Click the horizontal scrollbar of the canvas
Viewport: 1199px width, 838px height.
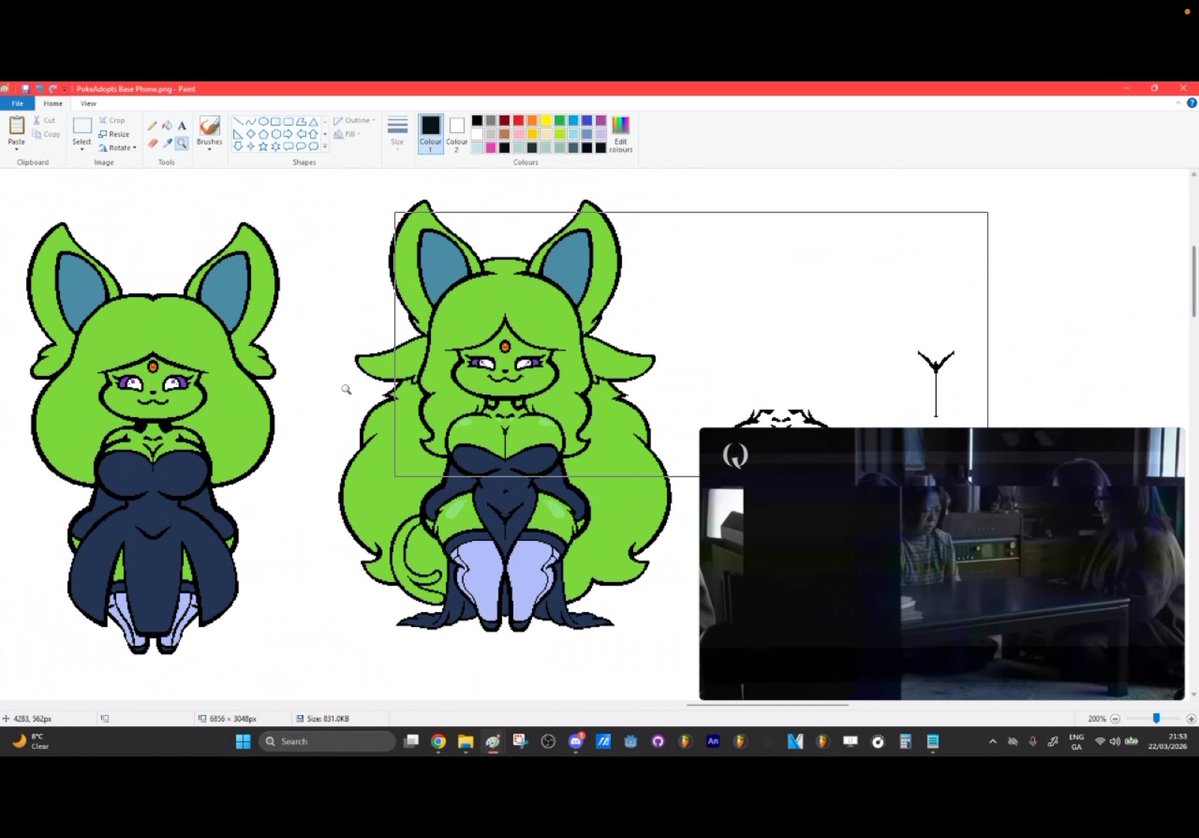767,704
